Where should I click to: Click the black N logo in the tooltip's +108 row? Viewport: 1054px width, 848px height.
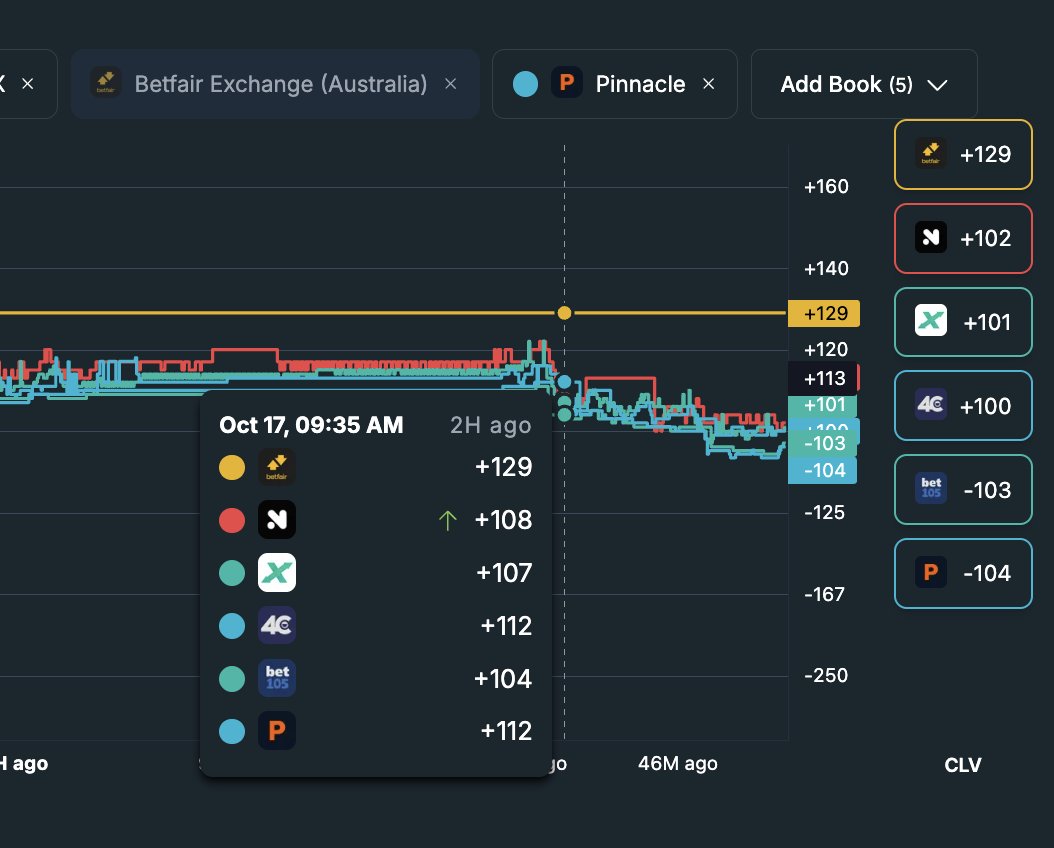[277, 519]
